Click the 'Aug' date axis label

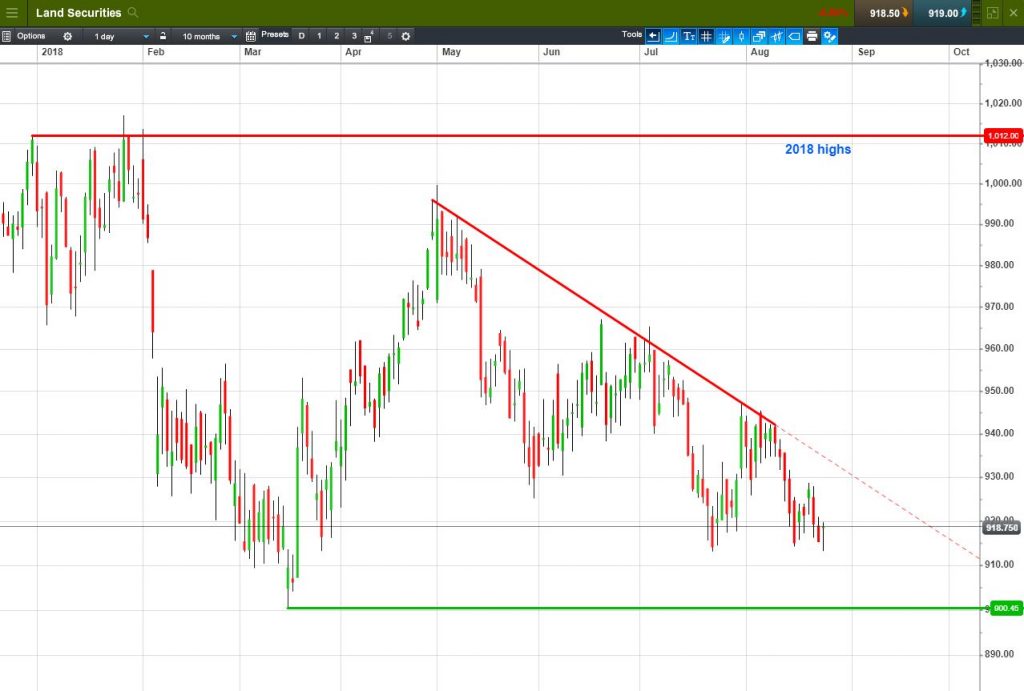pos(760,52)
